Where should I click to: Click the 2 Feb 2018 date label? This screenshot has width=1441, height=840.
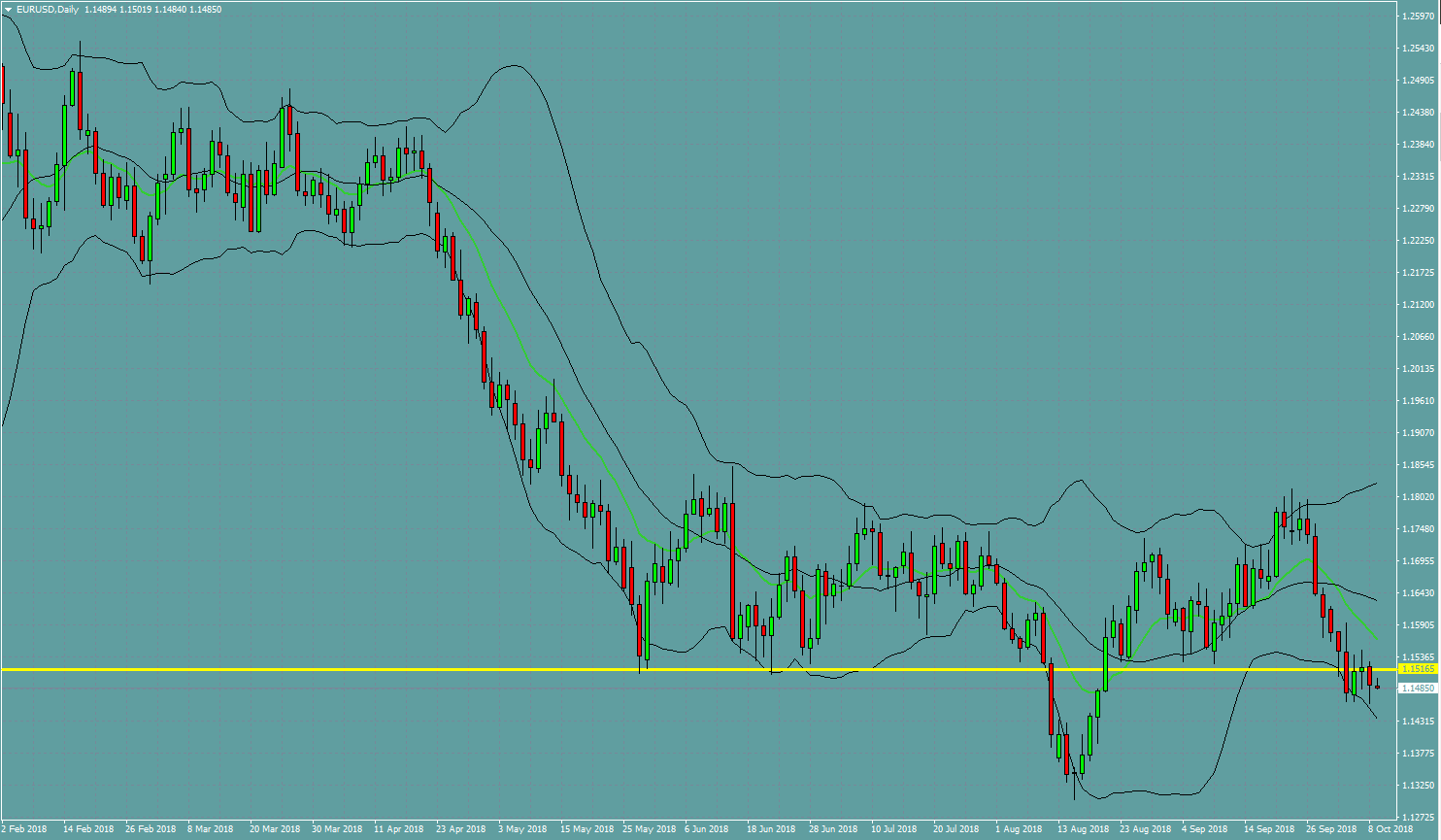click(x=23, y=829)
